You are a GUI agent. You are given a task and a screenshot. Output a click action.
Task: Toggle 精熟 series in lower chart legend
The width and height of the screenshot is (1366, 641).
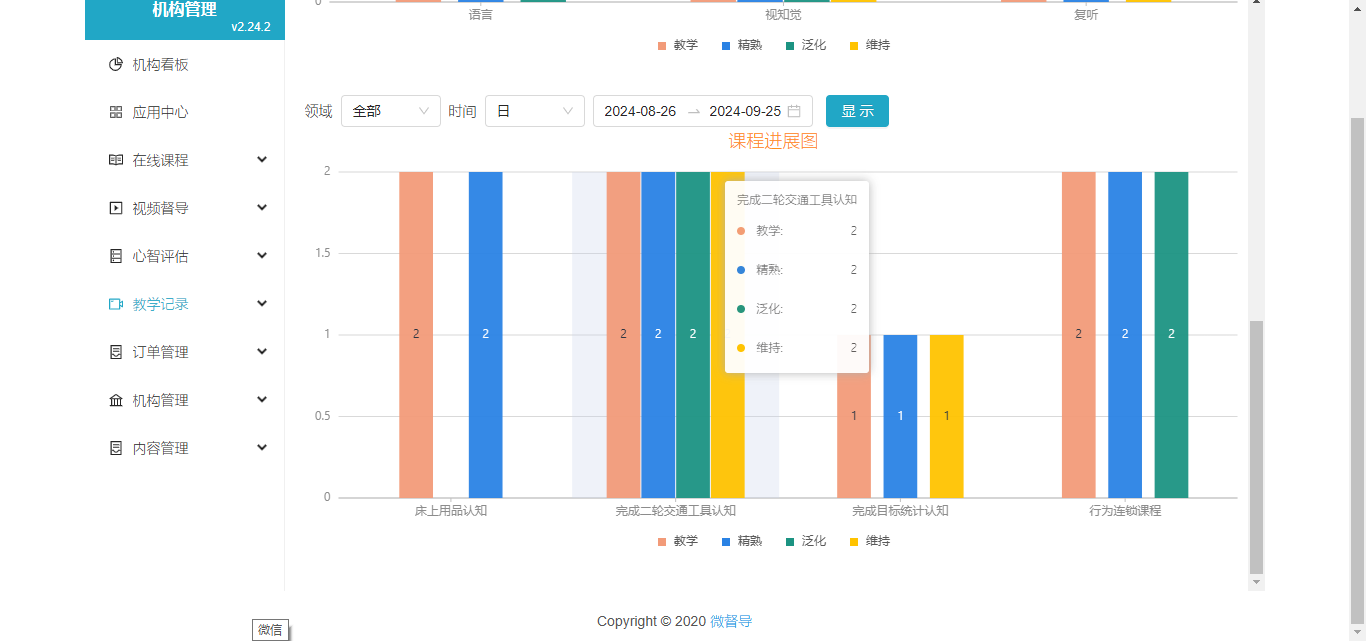[x=741, y=541]
